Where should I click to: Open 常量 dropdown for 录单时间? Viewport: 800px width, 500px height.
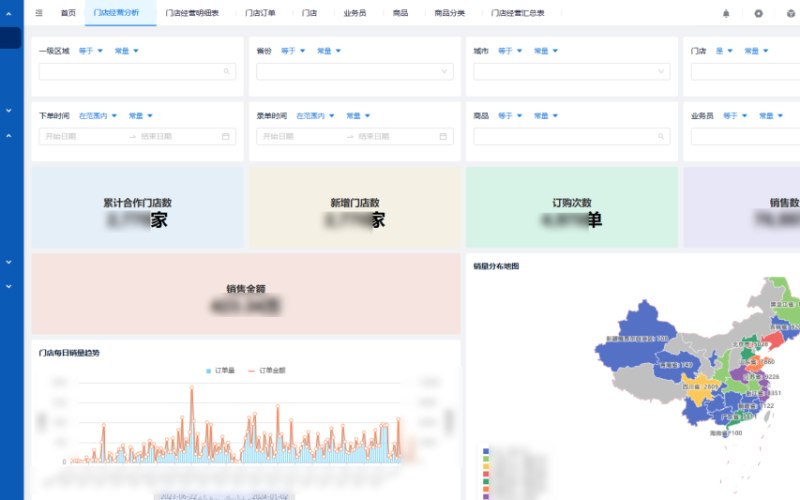pos(358,116)
